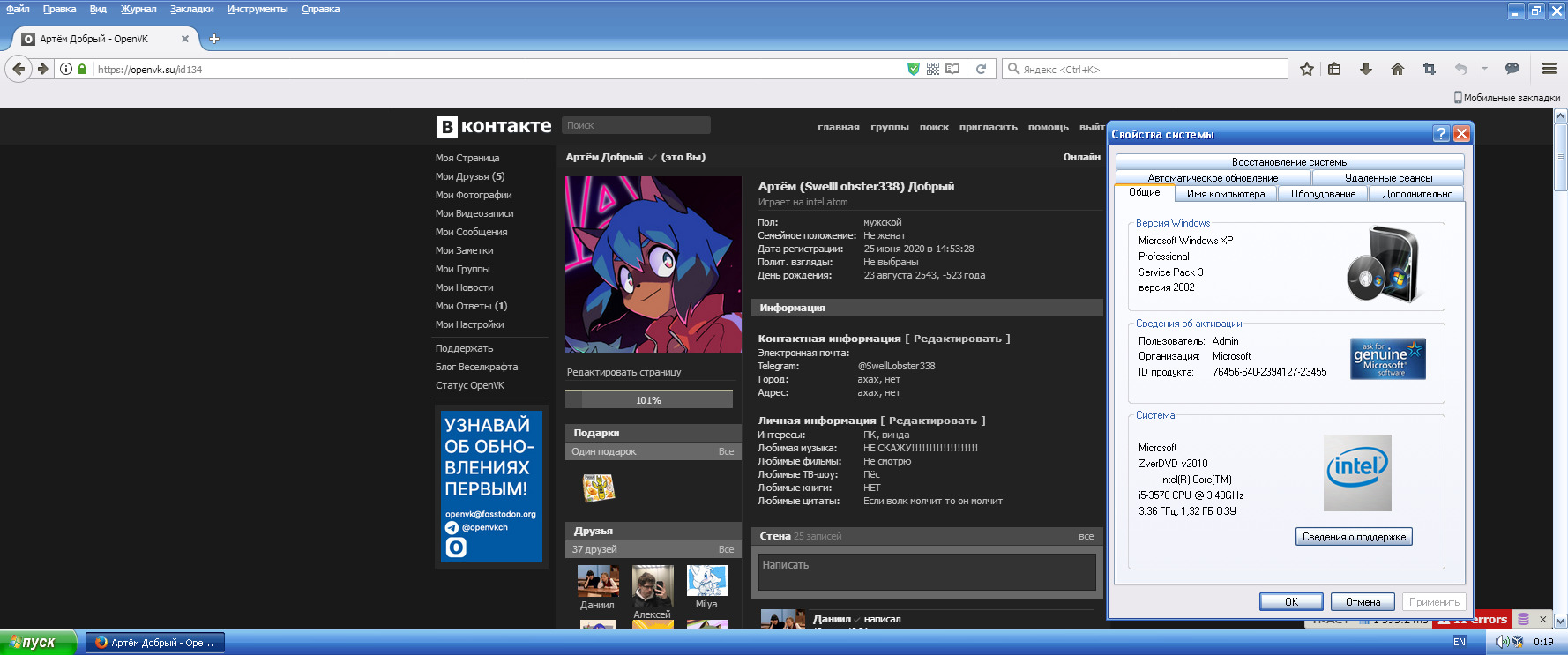1568x655 pixels.
Task: Open the profile avatar picture
Action: click(x=653, y=264)
